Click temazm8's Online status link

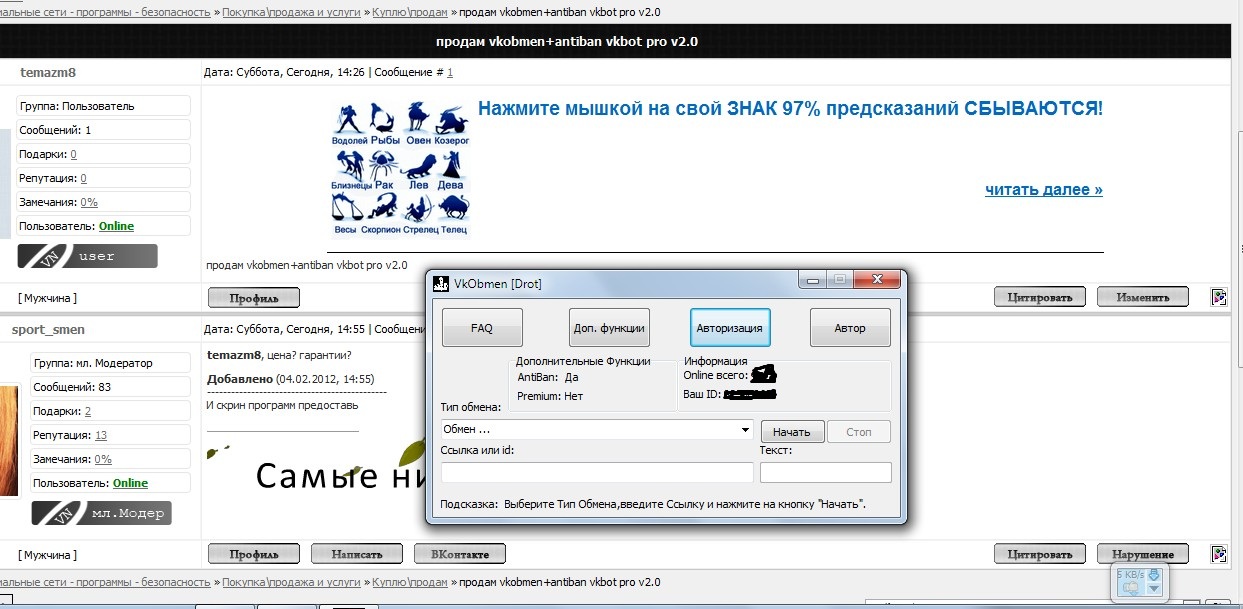[116, 226]
